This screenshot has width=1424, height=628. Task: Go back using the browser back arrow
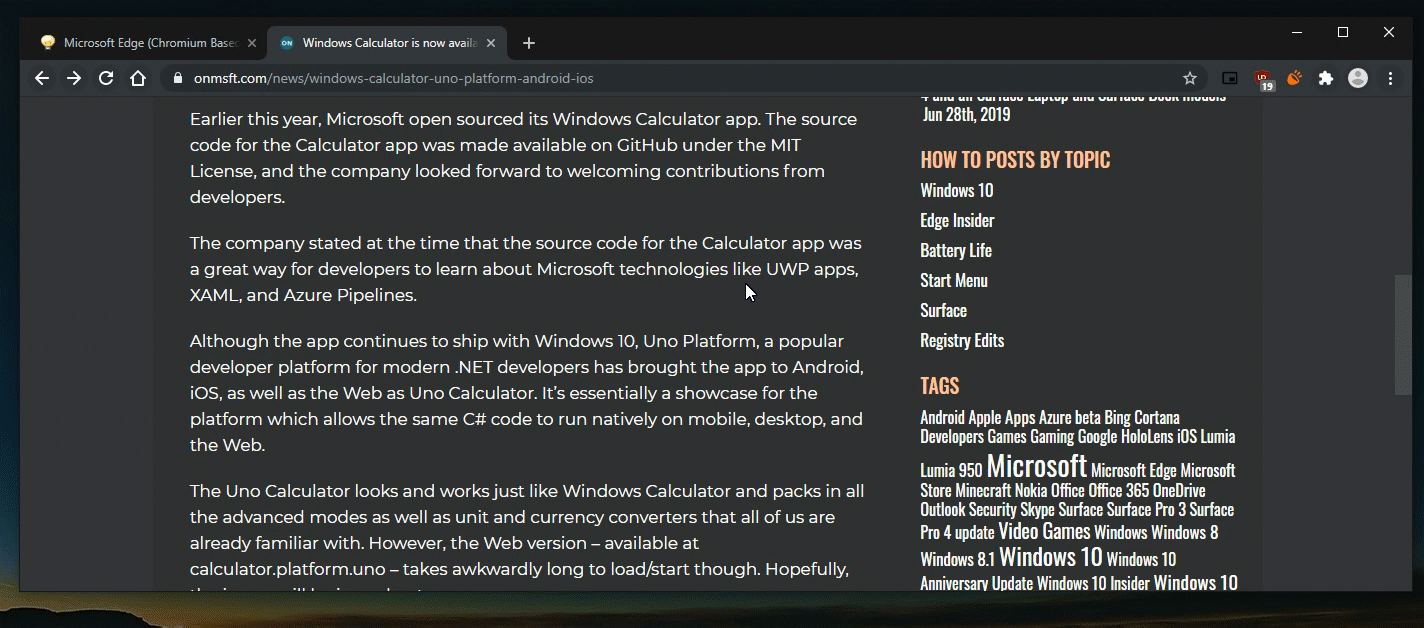tap(42, 78)
